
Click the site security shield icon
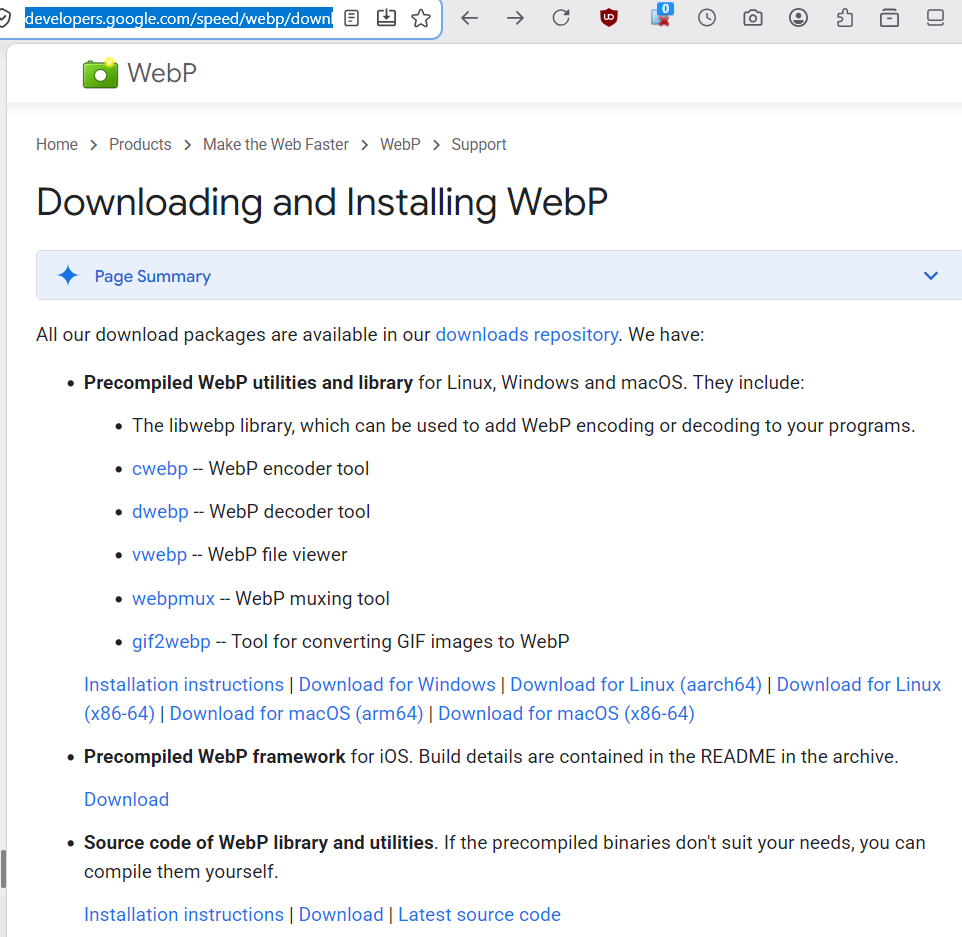point(5,18)
